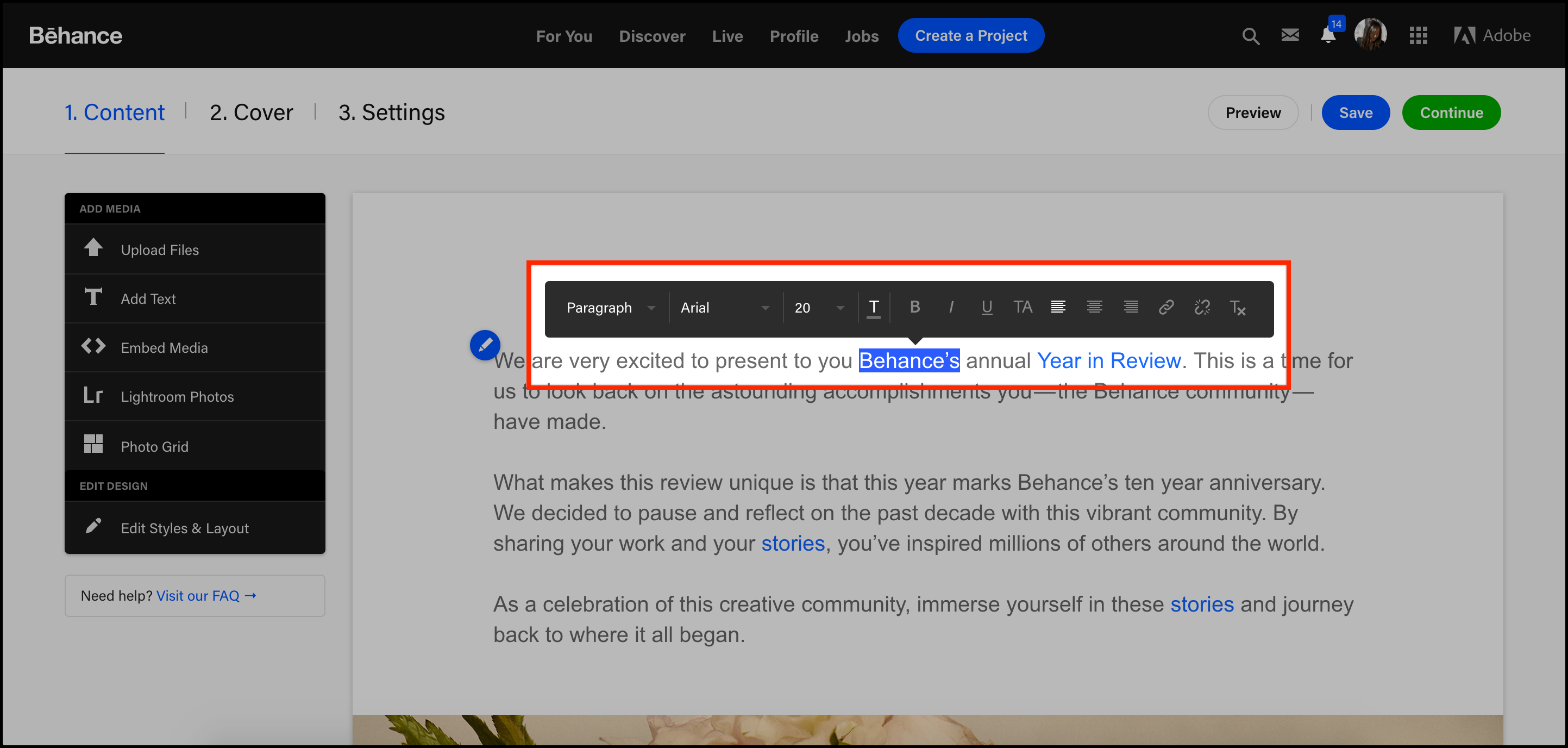Align text right
Viewport: 1568px width, 748px height.
[1131, 307]
